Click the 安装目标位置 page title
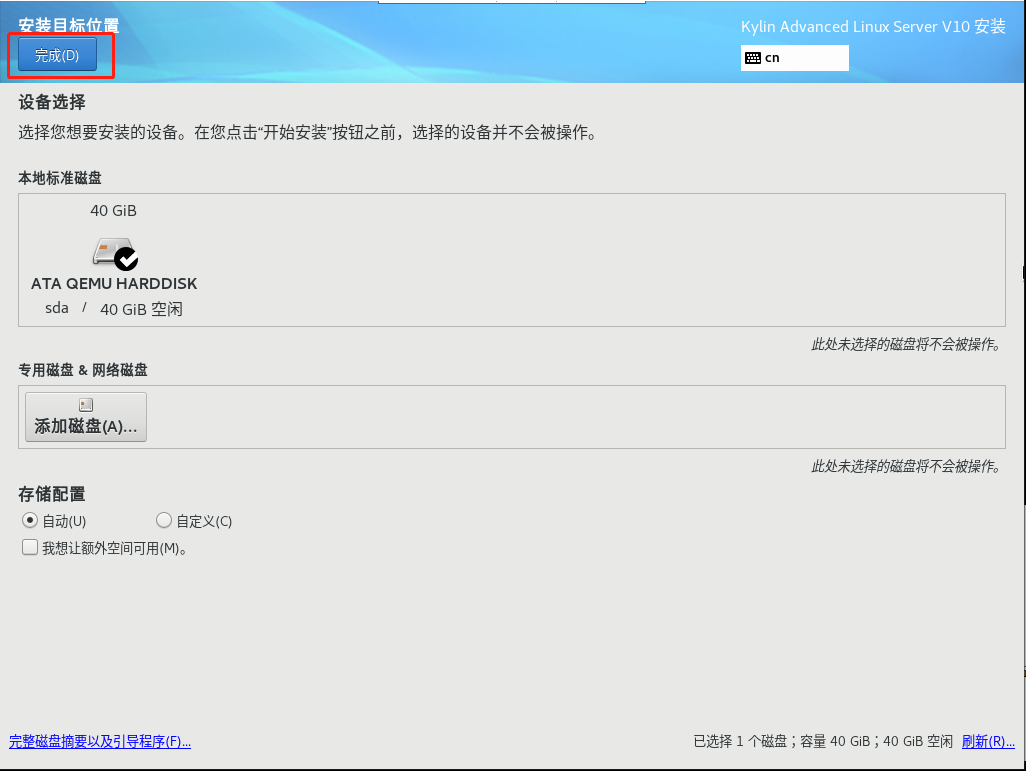The height and width of the screenshot is (771, 1026). coord(68,25)
